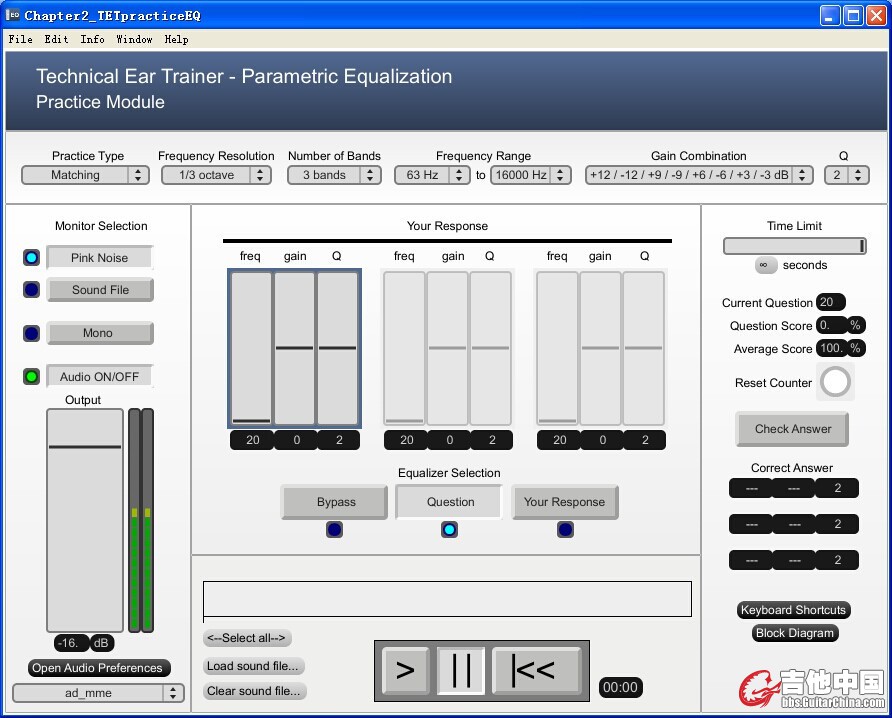The height and width of the screenshot is (718, 892).
Task: Open the Practice Type Matching dropdown
Action: [x=85, y=175]
